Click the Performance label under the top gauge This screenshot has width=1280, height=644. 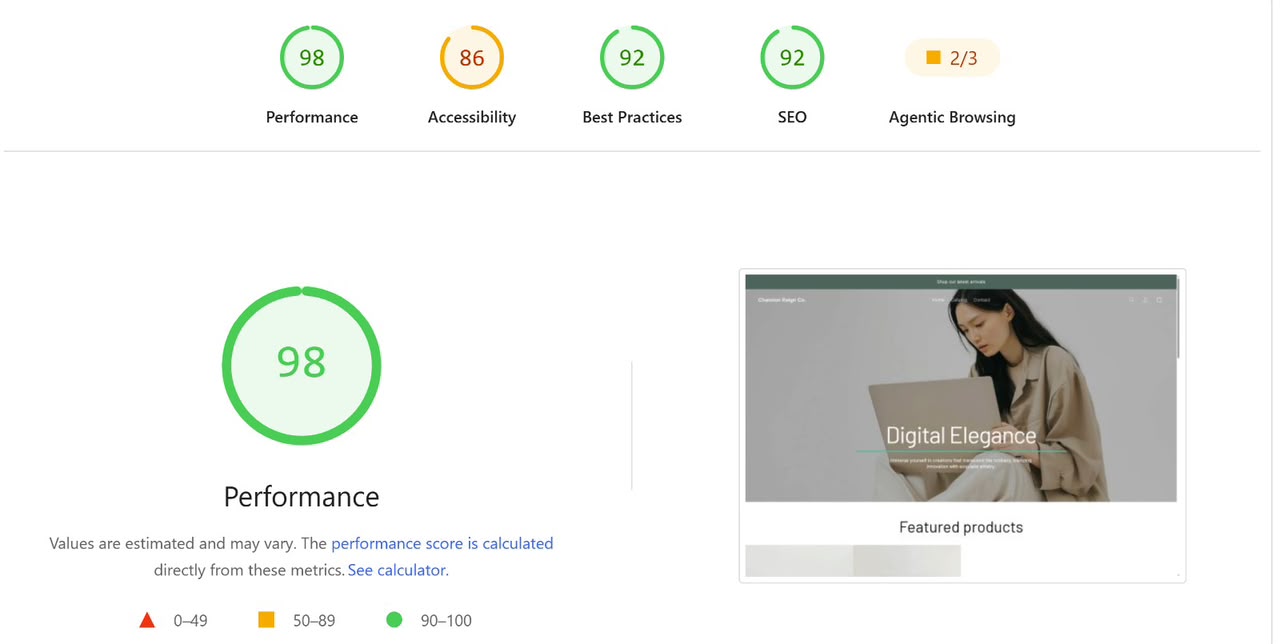coord(312,117)
